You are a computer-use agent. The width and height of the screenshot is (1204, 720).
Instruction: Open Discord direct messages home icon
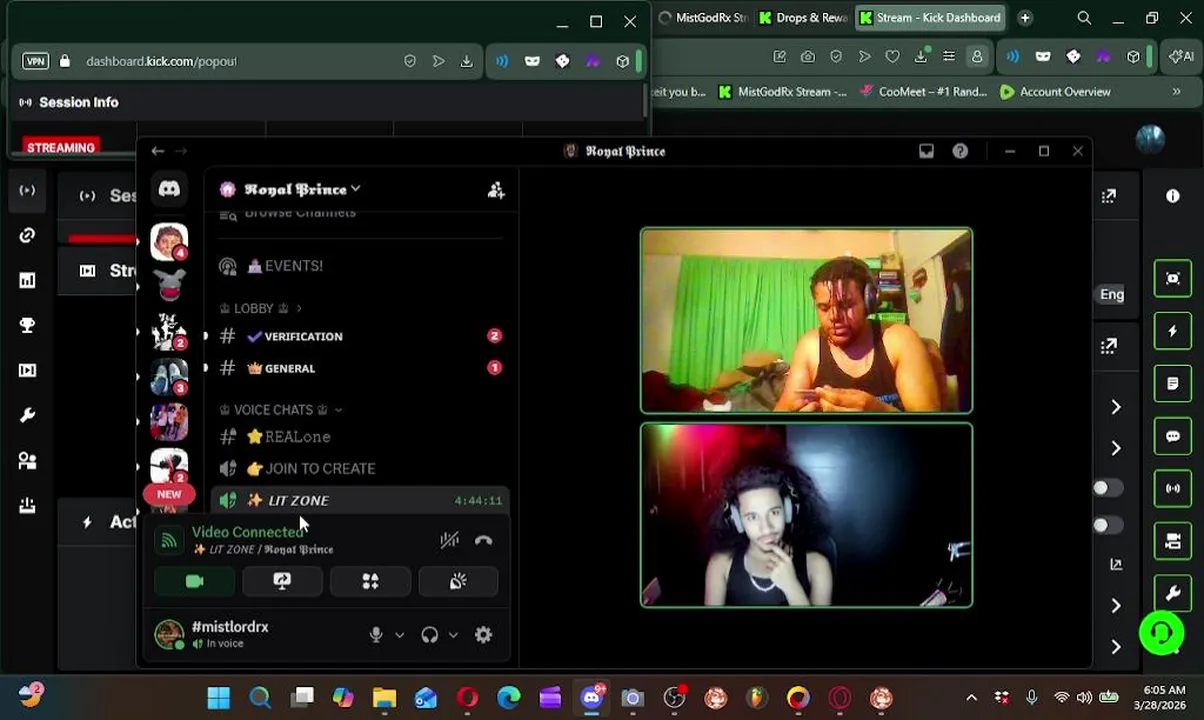click(169, 189)
